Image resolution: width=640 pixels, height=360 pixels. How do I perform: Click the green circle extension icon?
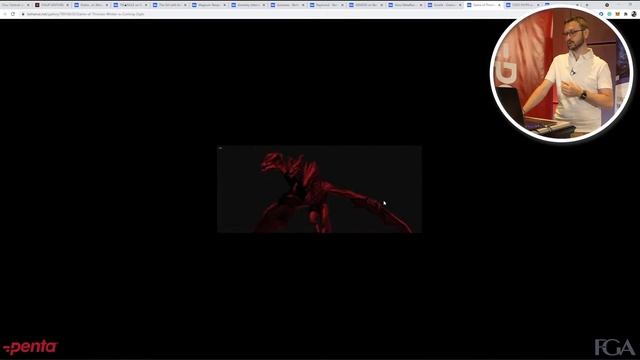click(609, 14)
